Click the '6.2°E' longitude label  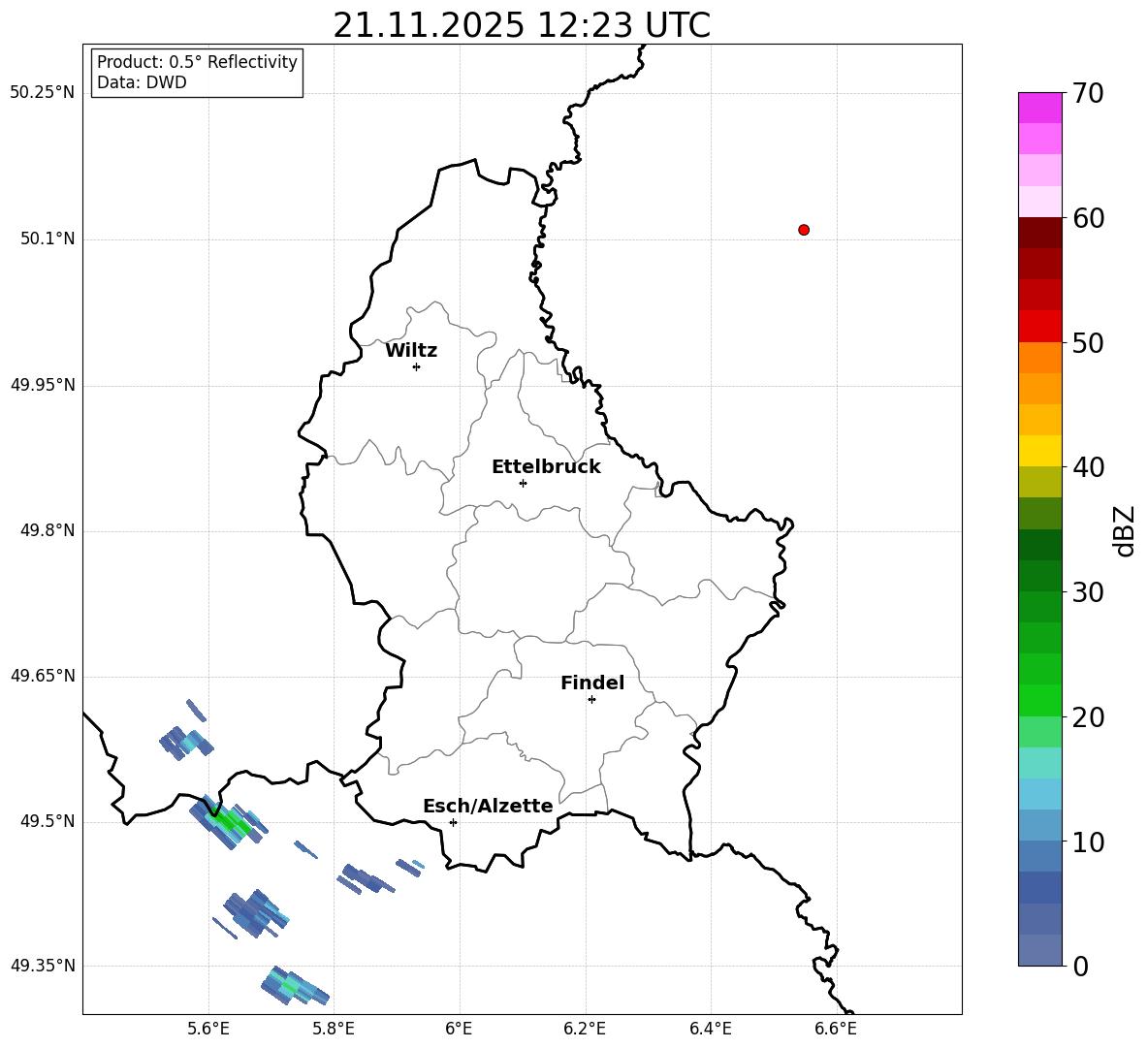point(585,1029)
